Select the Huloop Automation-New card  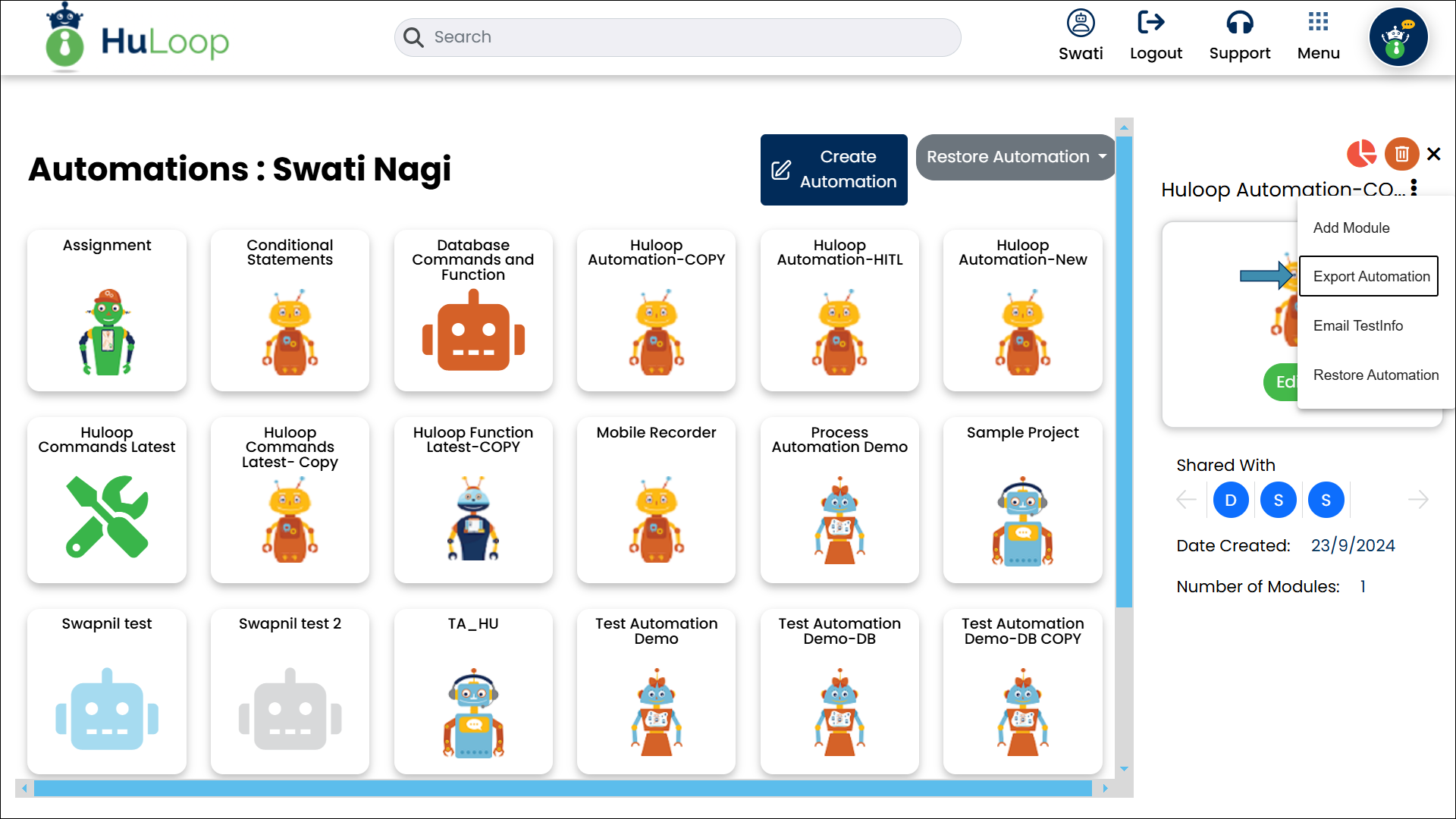(1022, 310)
